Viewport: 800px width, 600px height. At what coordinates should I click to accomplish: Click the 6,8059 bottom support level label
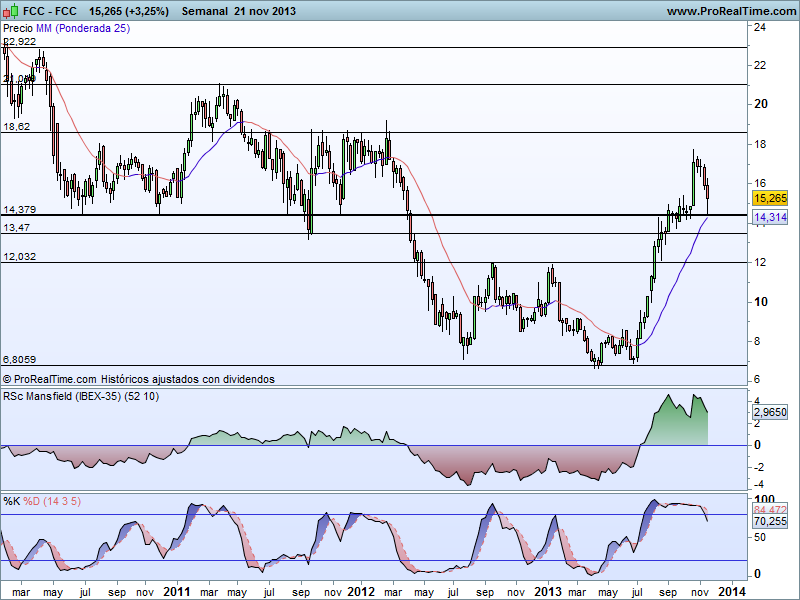point(20,359)
